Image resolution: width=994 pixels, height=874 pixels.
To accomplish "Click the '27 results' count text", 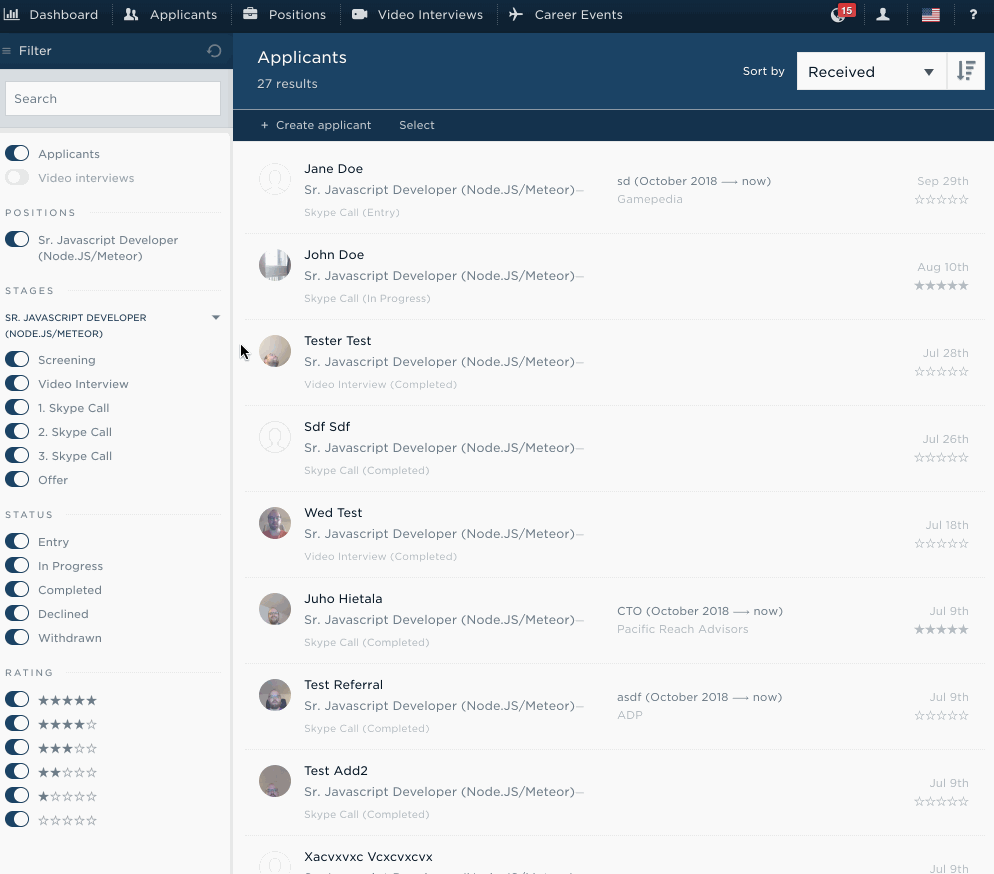I will (287, 84).
